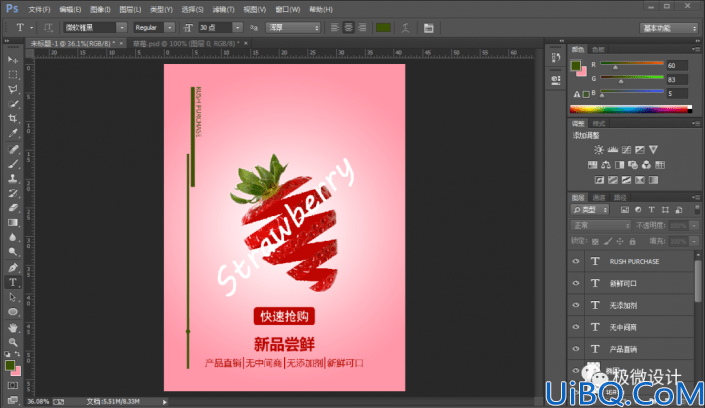Select the Blur tool
705x408 pixels.
(13, 238)
